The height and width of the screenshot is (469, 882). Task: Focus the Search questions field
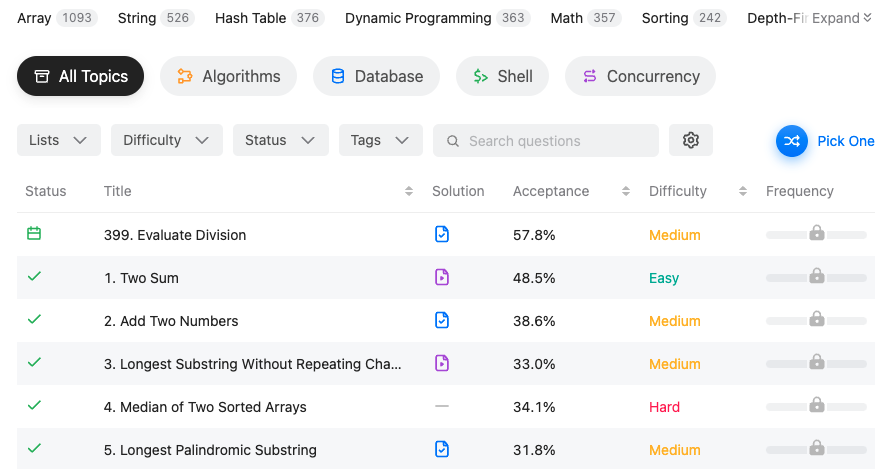[x=546, y=141]
